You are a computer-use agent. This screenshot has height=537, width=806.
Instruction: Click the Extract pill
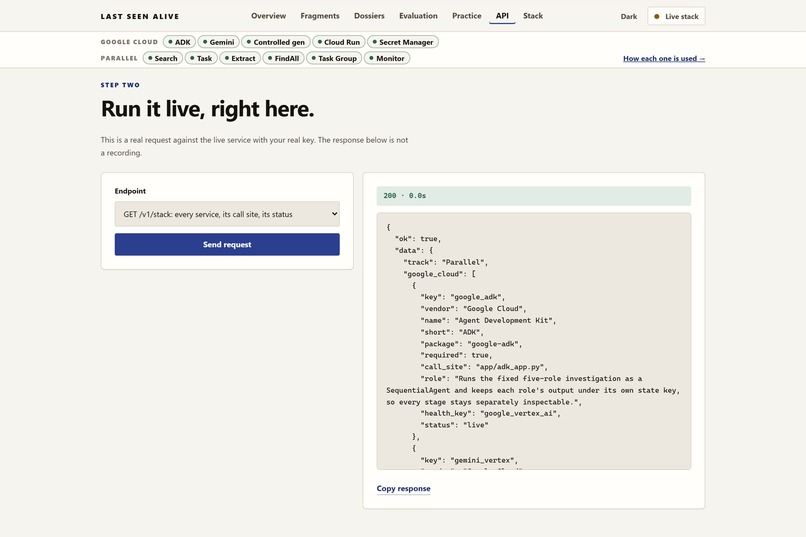tap(240, 58)
